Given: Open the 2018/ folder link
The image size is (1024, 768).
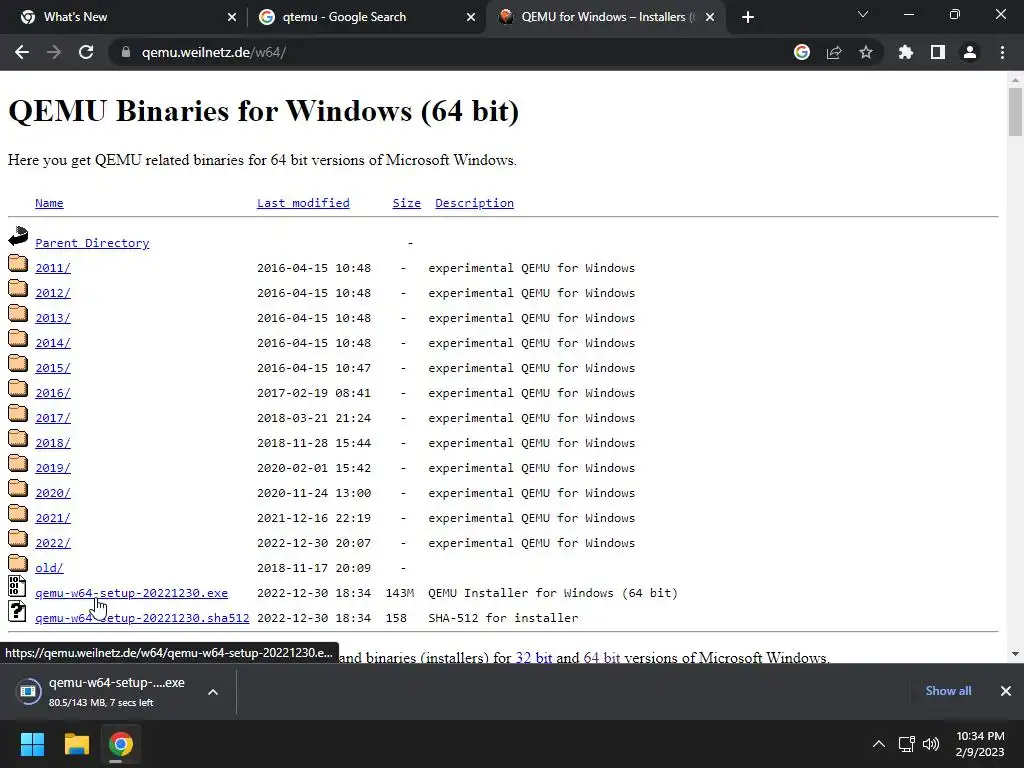Looking at the screenshot, I should point(53,443).
